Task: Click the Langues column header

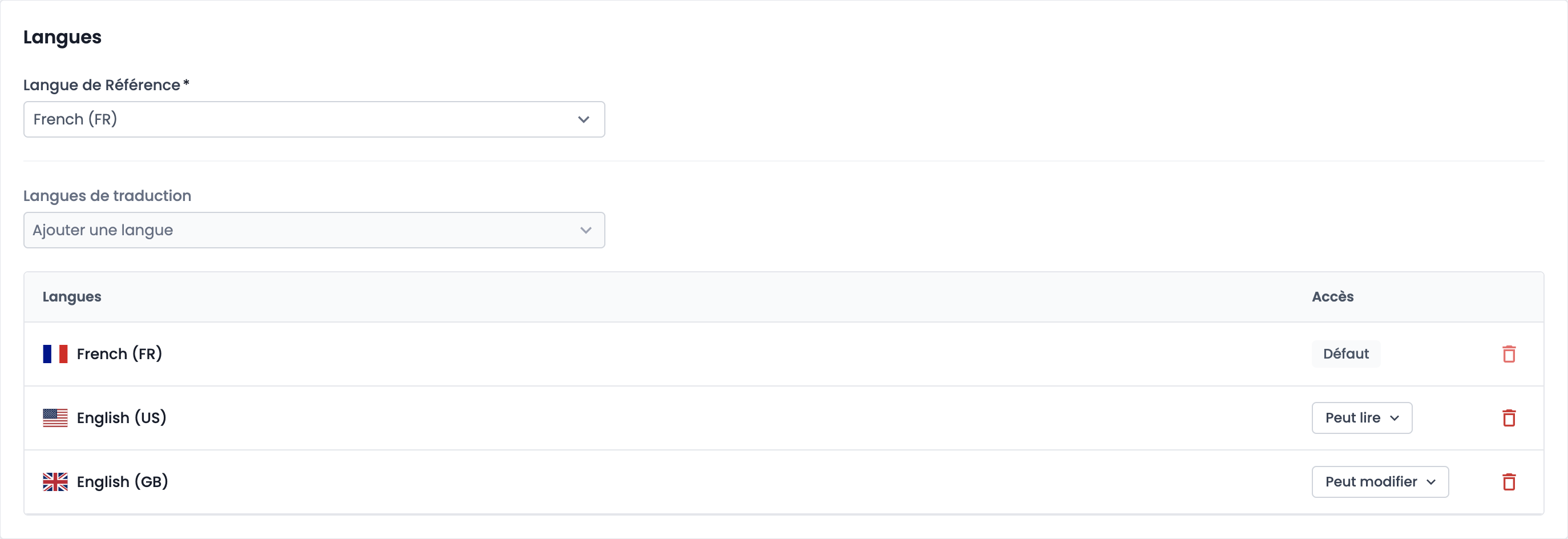Action: pyautogui.click(x=72, y=296)
